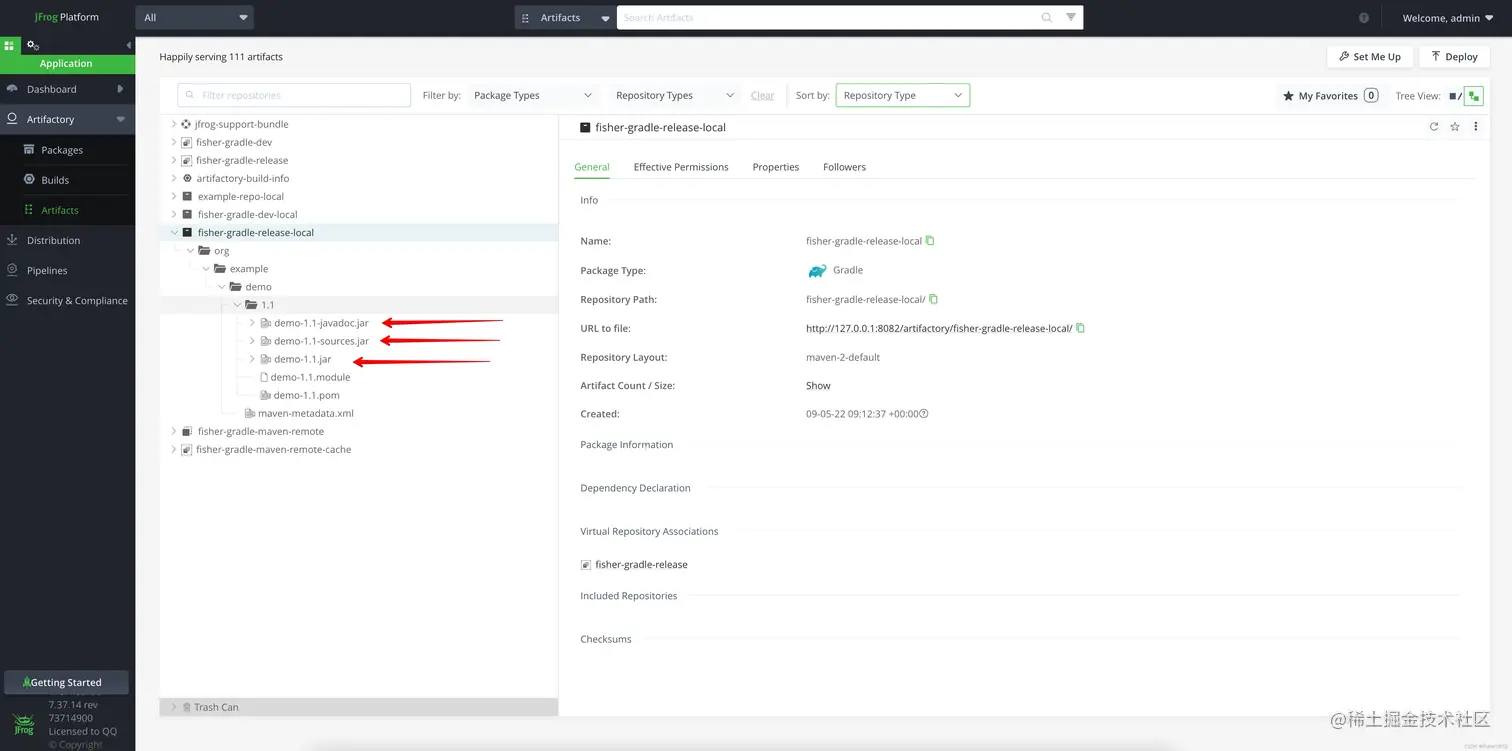Click the Created date help icon
This screenshot has width=1512, height=751.
(x=924, y=414)
